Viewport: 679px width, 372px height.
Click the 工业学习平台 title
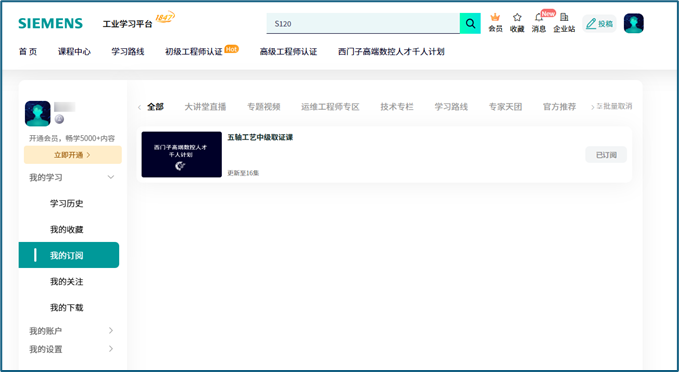(x=127, y=24)
